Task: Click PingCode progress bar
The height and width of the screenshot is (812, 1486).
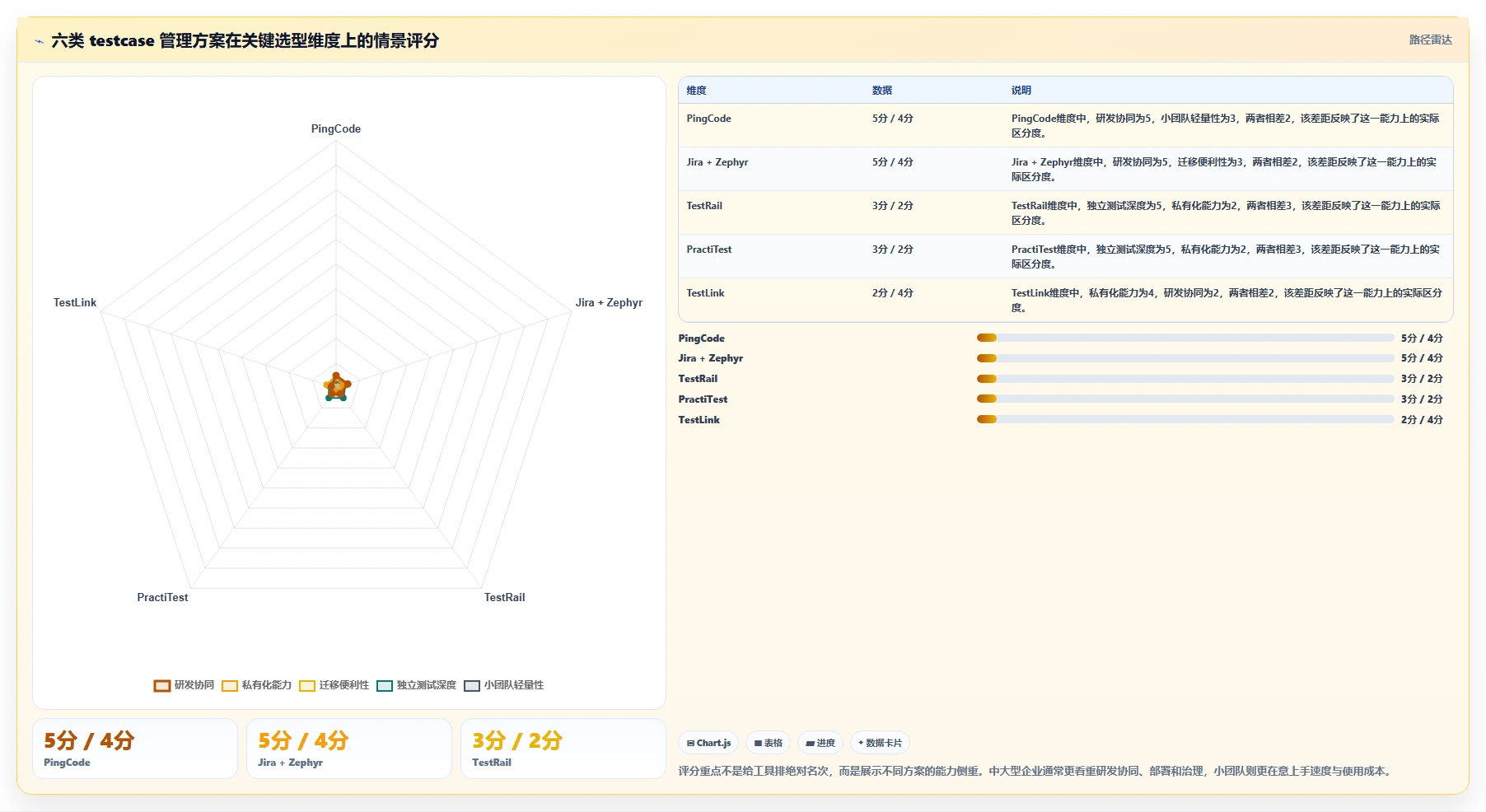Action: click(x=1185, y=338)
